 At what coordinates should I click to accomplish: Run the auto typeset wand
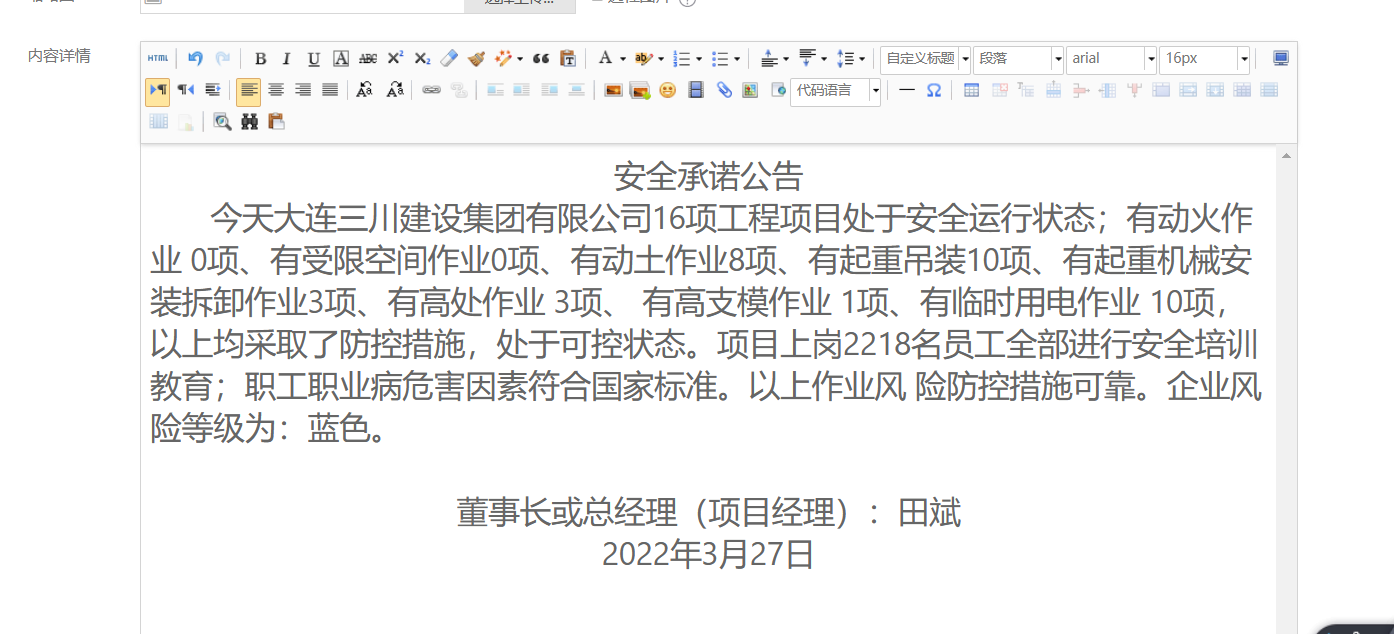[x=503, y=59]
